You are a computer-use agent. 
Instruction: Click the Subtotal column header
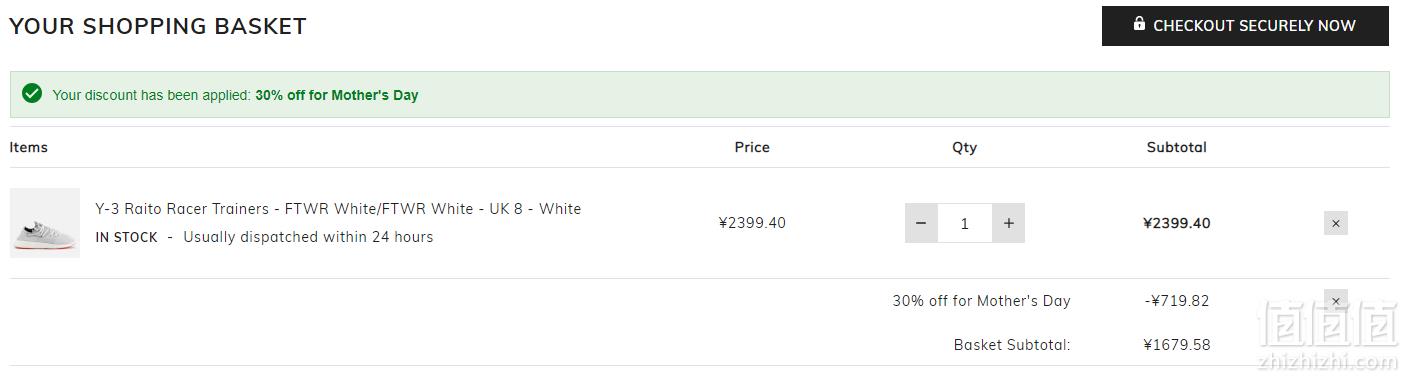(1176, 147)
